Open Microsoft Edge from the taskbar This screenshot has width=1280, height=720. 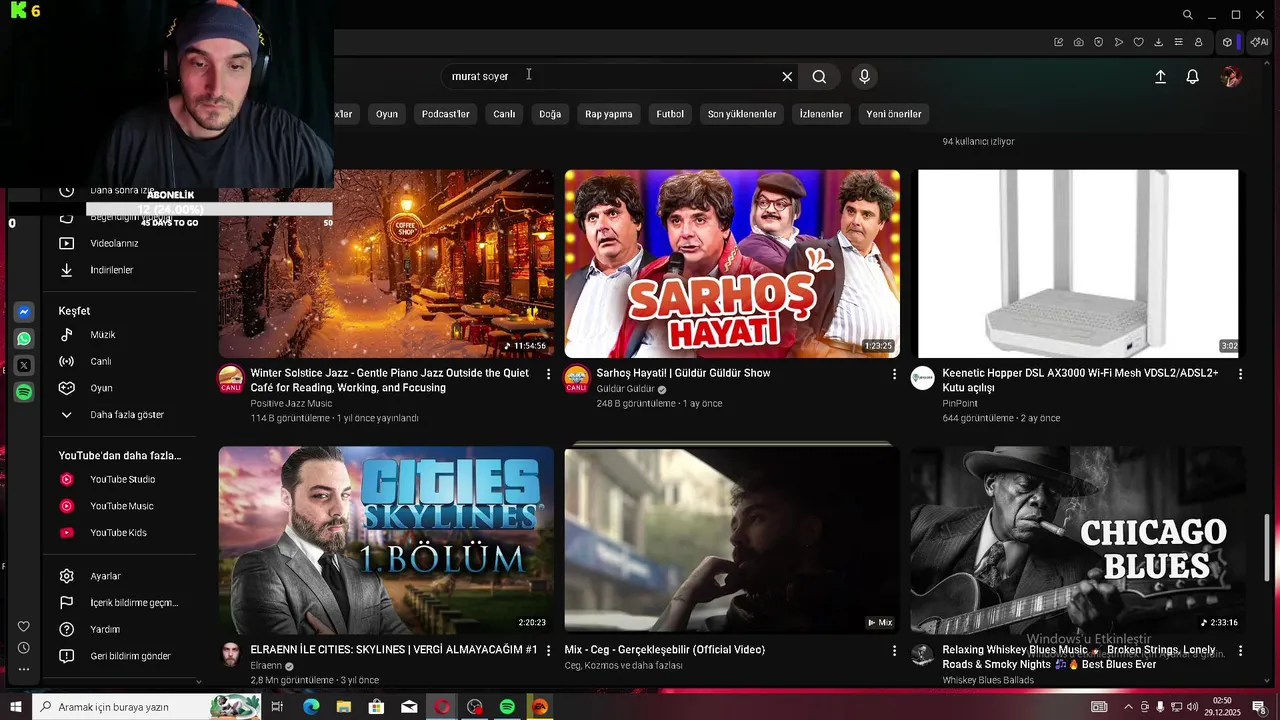point(311,707)
